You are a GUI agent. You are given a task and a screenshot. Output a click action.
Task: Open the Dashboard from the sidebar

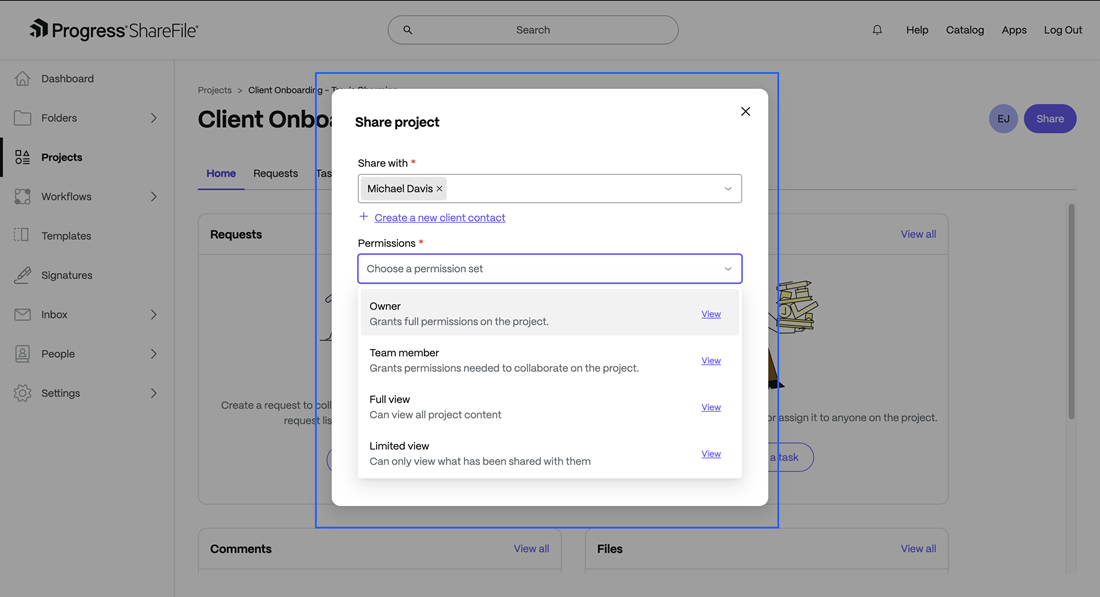click(x=22, y=78)
